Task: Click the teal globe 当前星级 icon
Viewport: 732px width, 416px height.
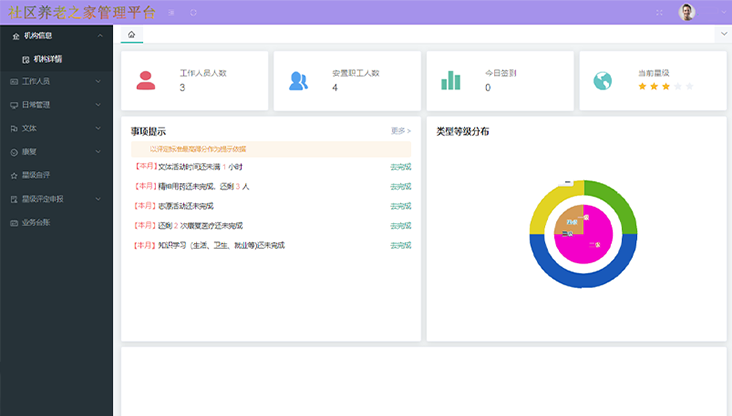Action: point(602,81)
